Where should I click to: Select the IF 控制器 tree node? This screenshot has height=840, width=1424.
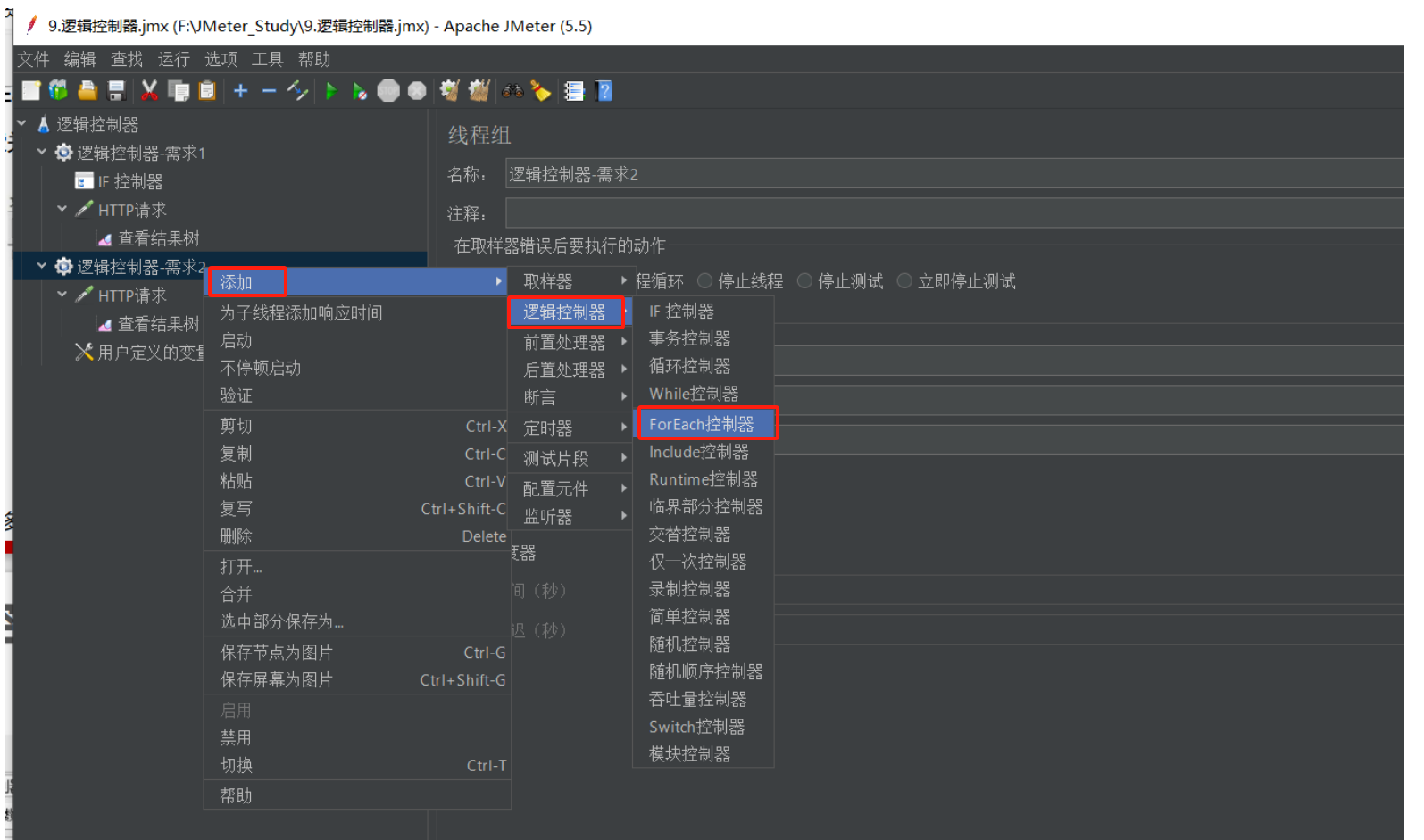tap(130, 181)
